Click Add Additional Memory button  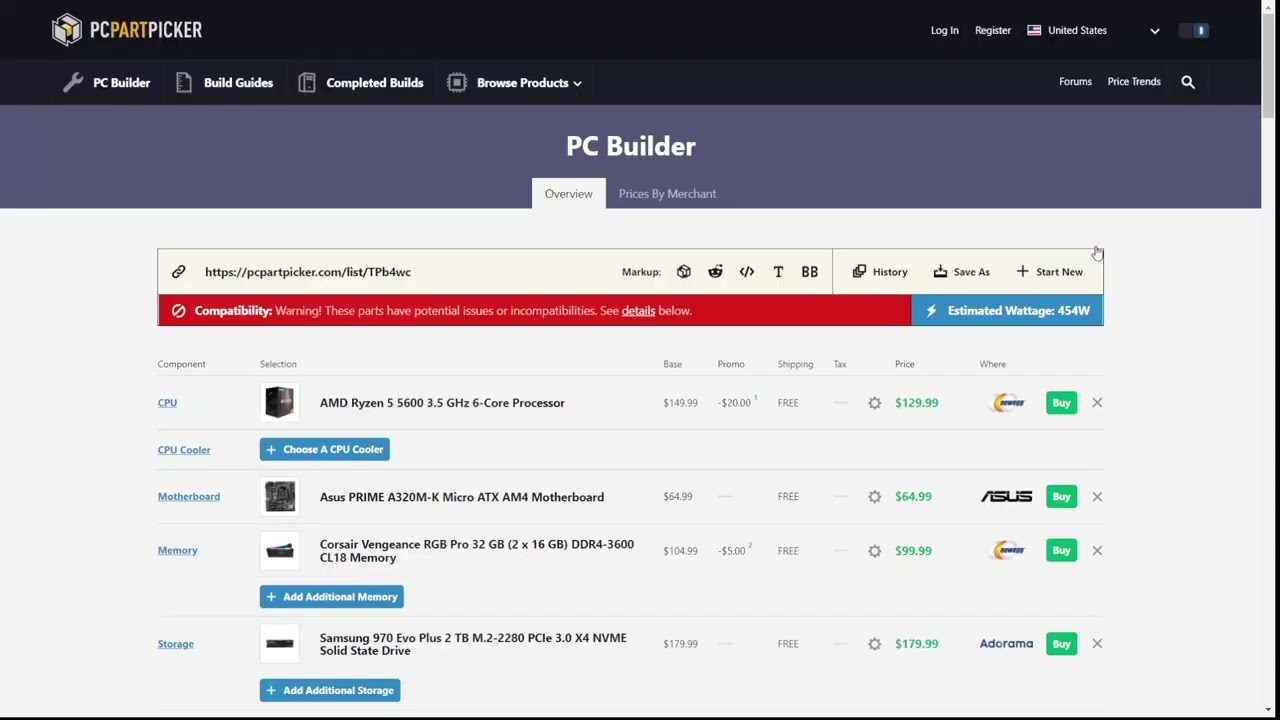tap(331, 597)
